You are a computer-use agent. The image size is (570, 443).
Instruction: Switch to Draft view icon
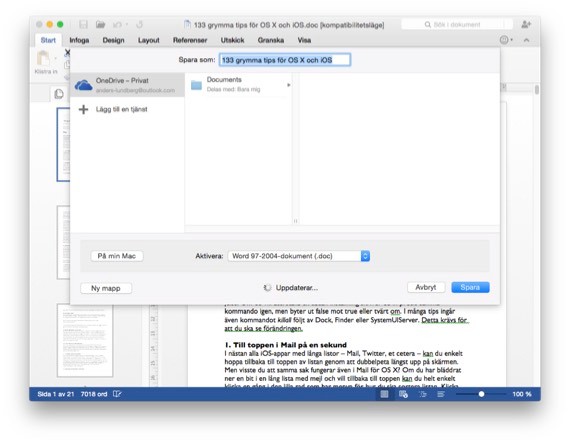pos(441,394)
